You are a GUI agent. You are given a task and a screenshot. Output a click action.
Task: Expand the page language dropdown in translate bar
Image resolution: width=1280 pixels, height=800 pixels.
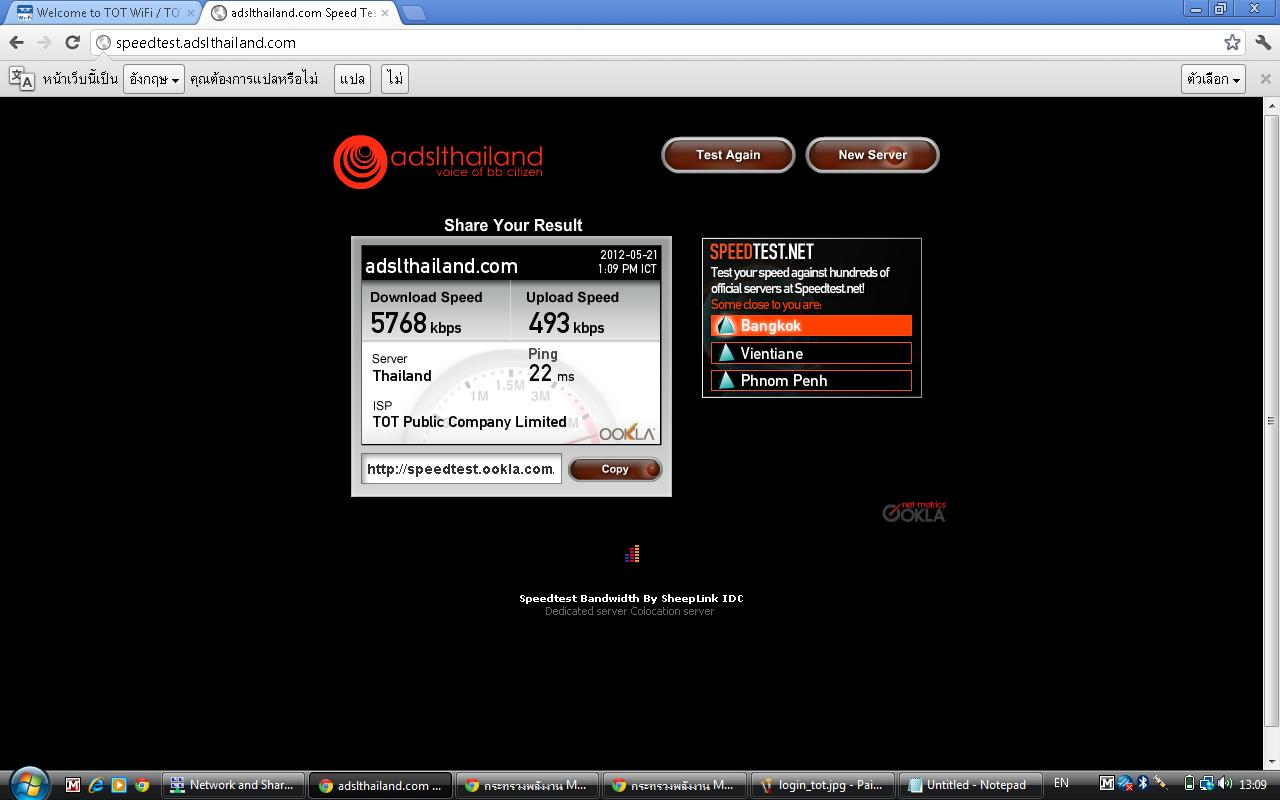pos(154,79)
